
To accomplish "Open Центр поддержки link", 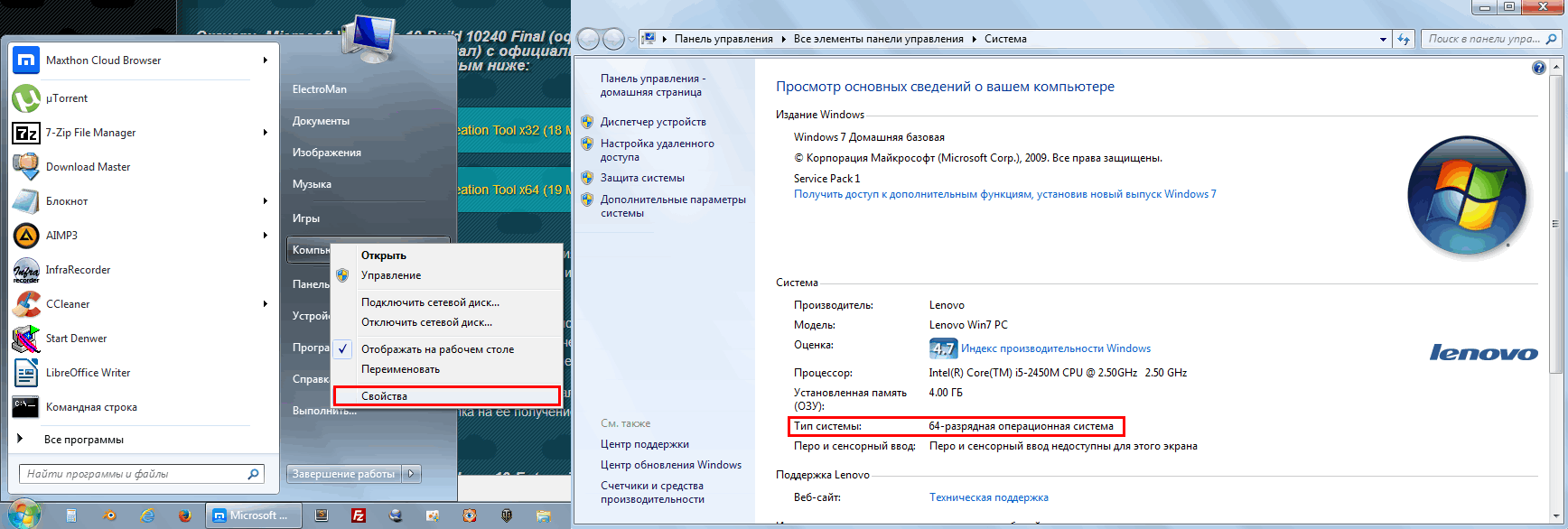I will pos(645,444).
